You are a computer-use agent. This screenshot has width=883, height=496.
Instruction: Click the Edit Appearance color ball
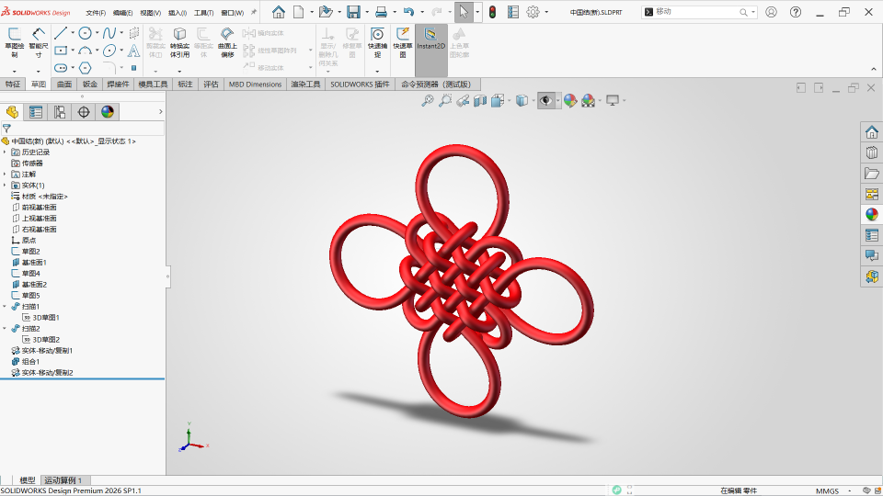570,101
